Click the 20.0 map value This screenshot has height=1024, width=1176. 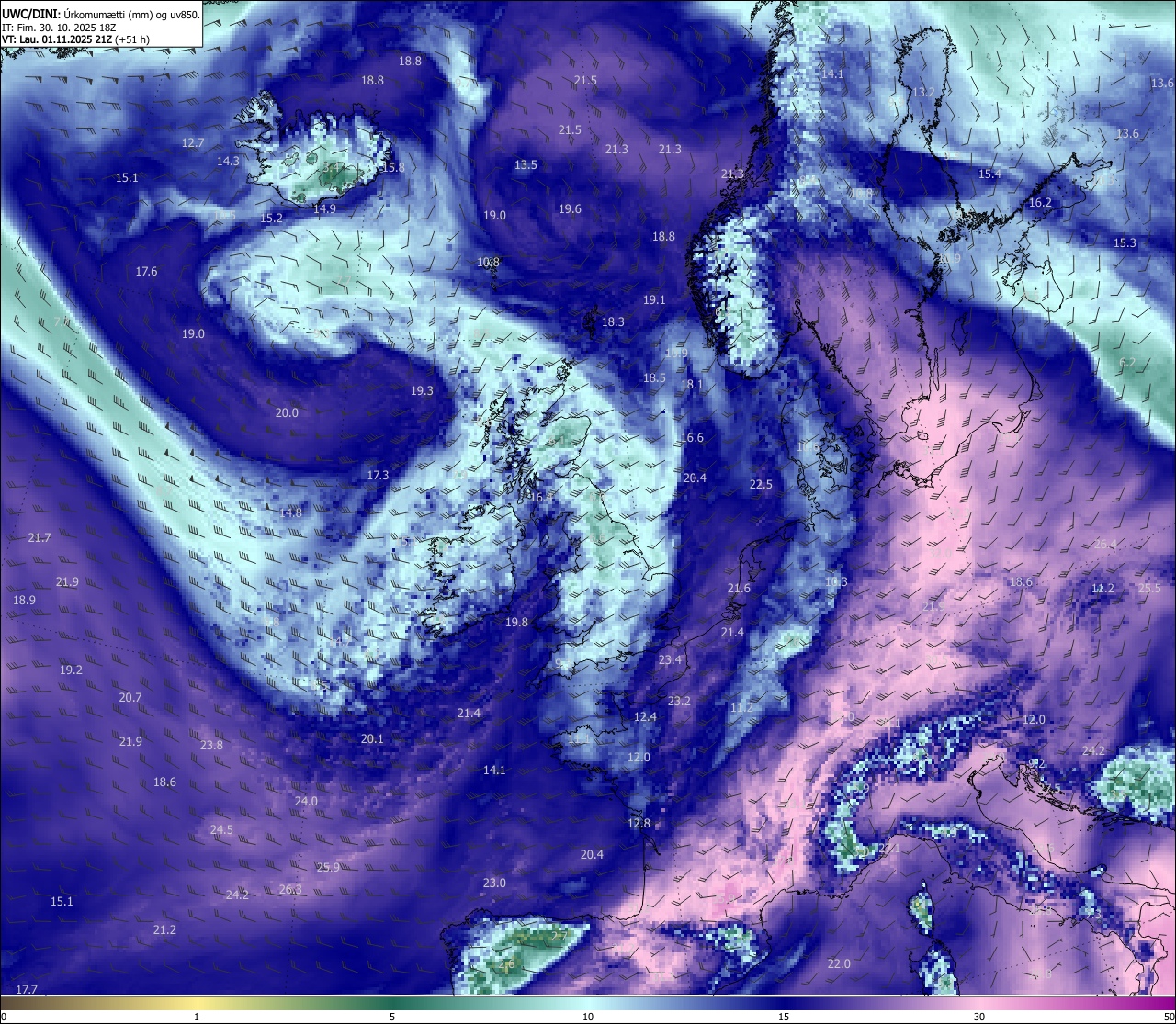(287, 412)
